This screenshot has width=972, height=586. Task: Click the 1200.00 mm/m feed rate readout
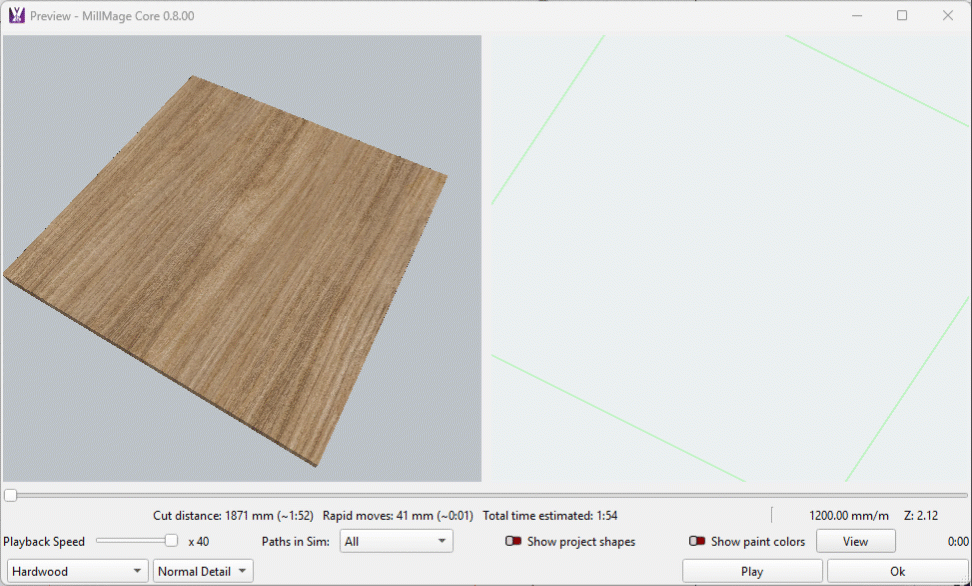point(848,516)
